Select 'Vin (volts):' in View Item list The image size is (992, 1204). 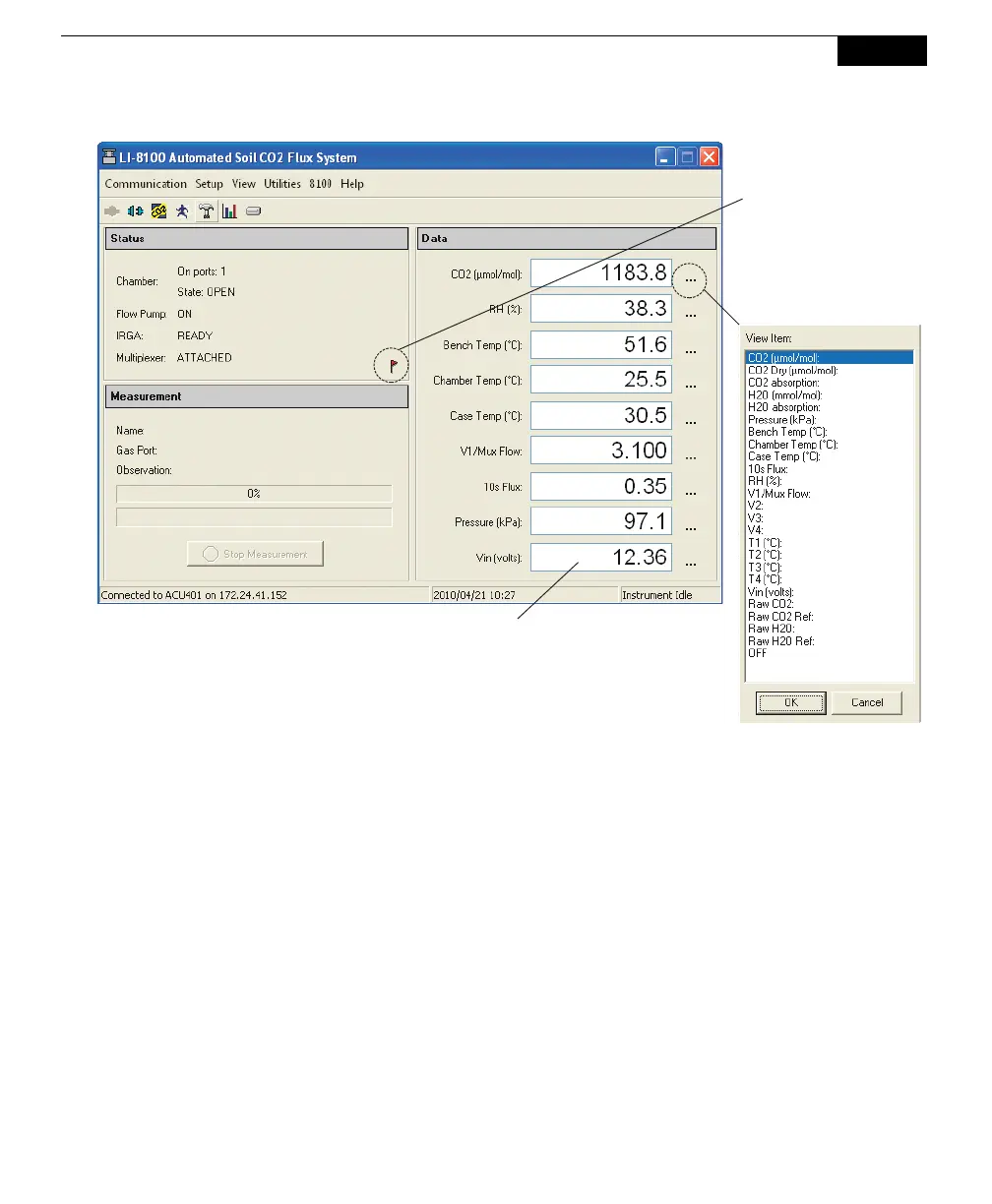pyautogui.click(x=830, y=591)
